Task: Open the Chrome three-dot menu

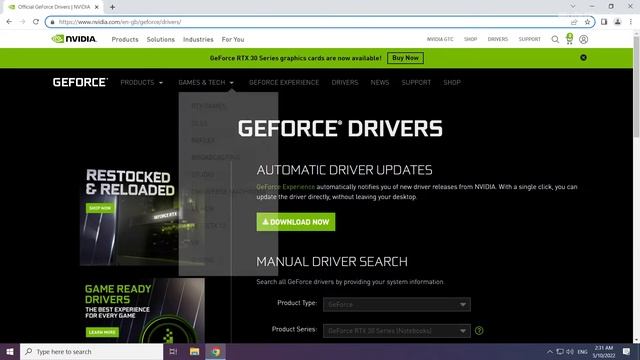Action: [x=631, y=22]
